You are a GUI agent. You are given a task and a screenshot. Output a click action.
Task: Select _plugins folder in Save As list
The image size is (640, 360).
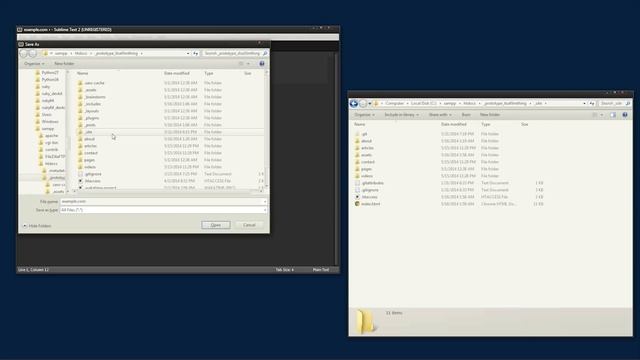92,118
